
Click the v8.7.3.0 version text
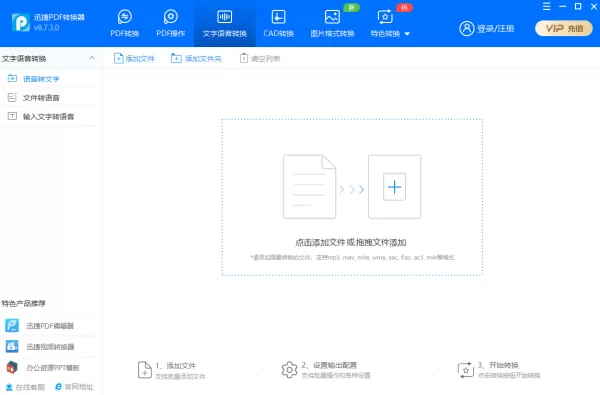(x=47, y=28)
